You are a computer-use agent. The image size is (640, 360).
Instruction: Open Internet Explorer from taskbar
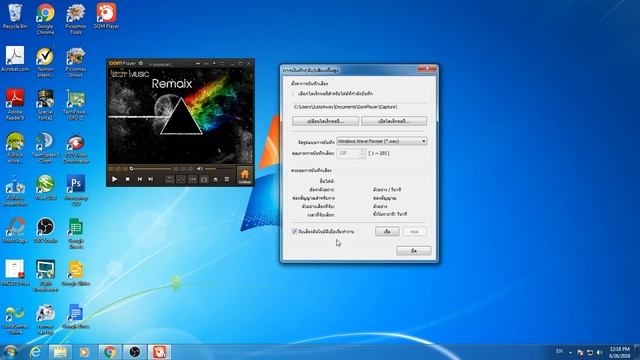tap(36, 352)
